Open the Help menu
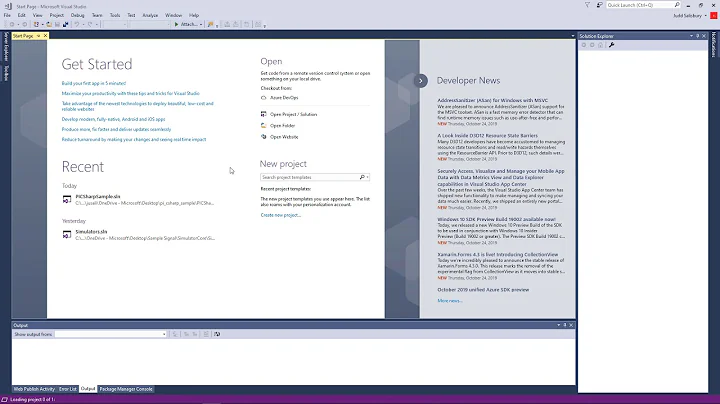 194,15
